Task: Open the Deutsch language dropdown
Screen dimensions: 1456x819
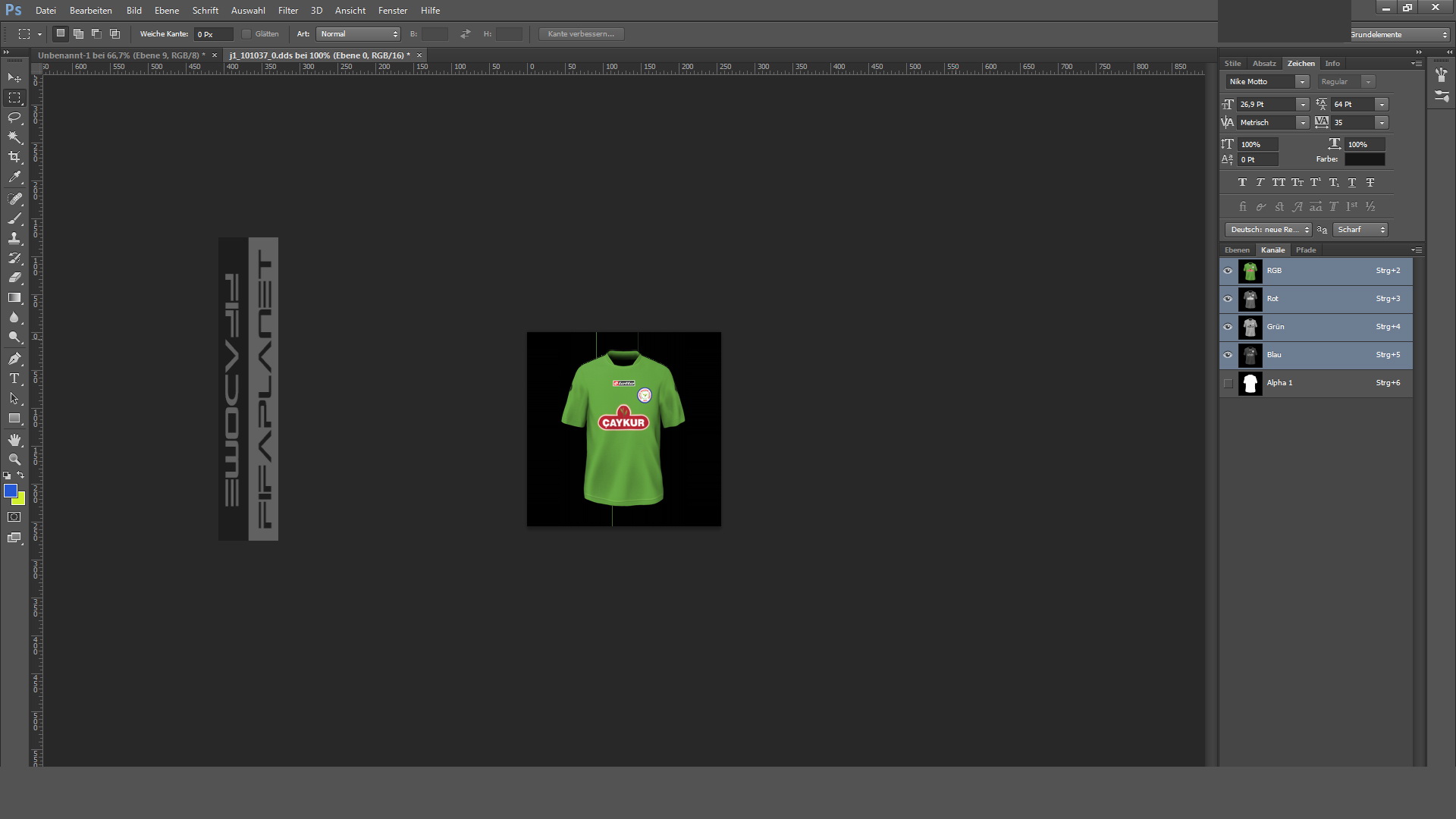Action: pyautogui.click(x=1268, y=230)
